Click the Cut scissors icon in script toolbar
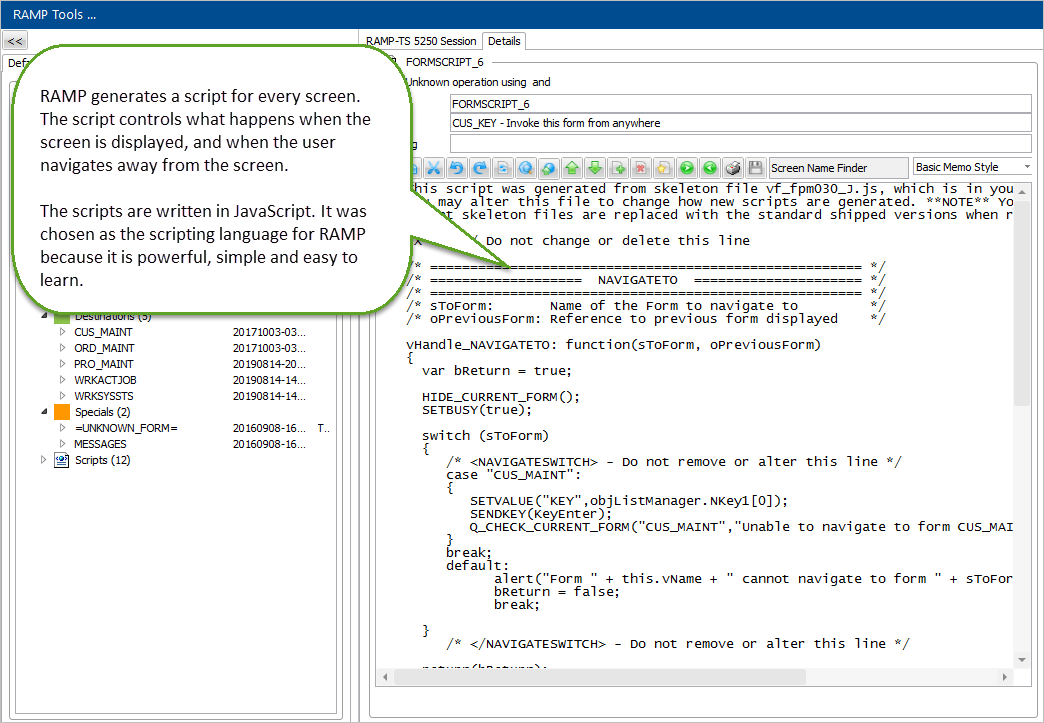The height and width of the screenshot is (723, 1044). tap(435, 168)
